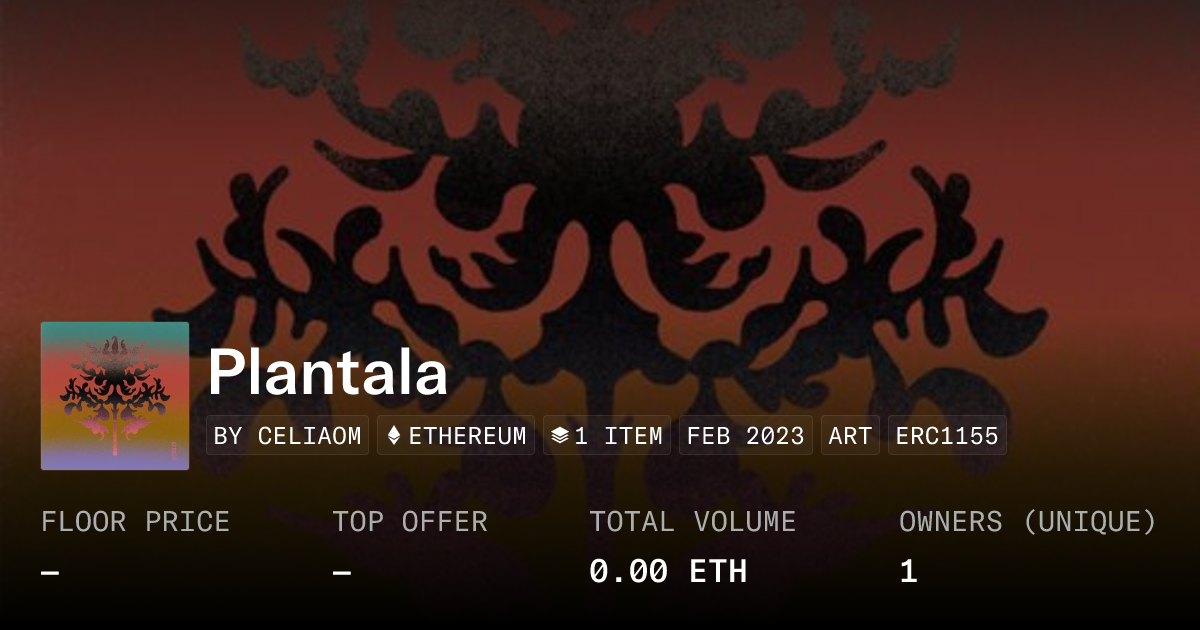The height and width of the screenshot is (630, 1200).
Task: Open the BY CELIAOM creator badge
Action: pyautogui.click(x=287, y=436)
